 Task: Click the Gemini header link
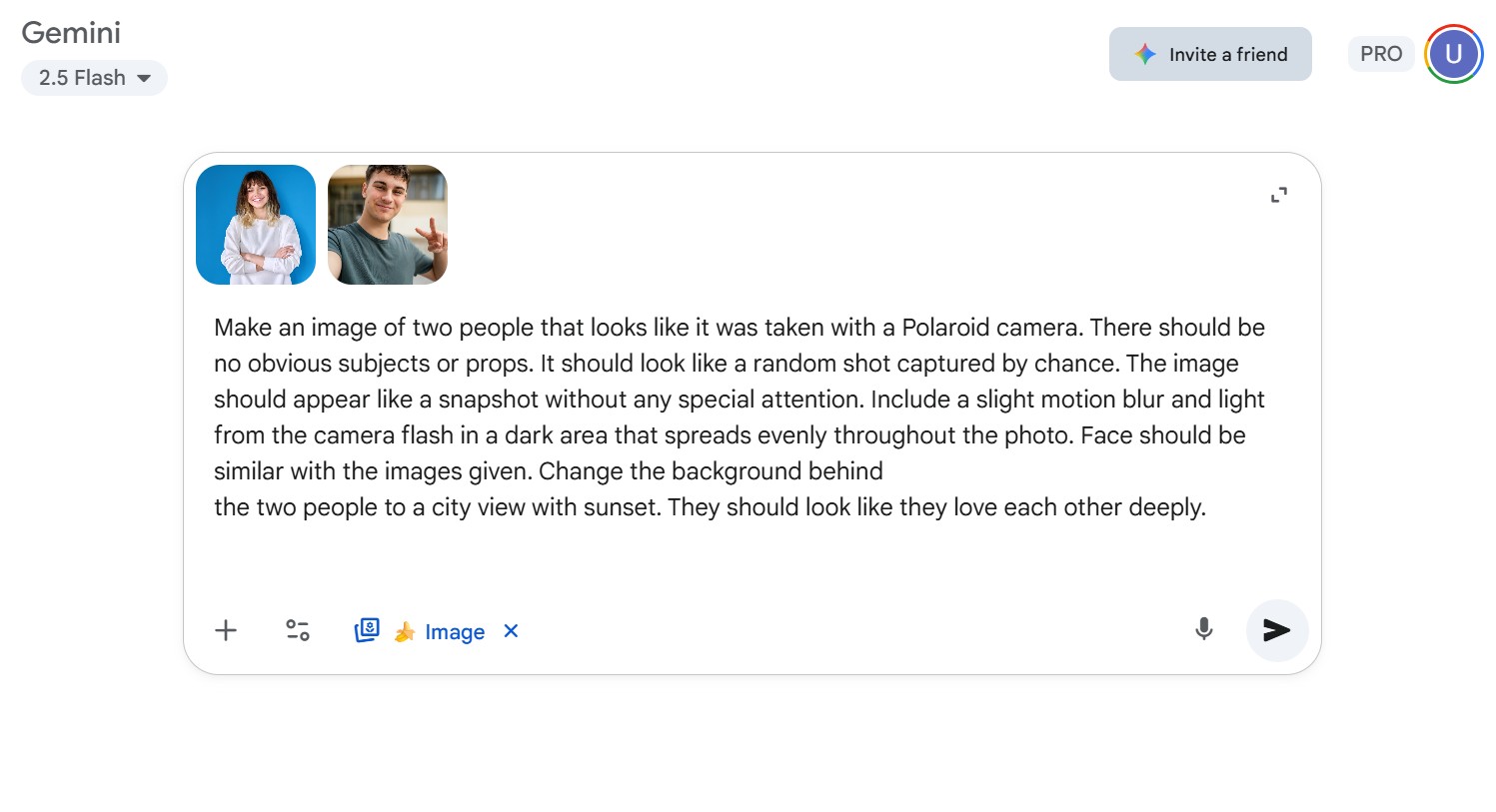pos(70,33)
